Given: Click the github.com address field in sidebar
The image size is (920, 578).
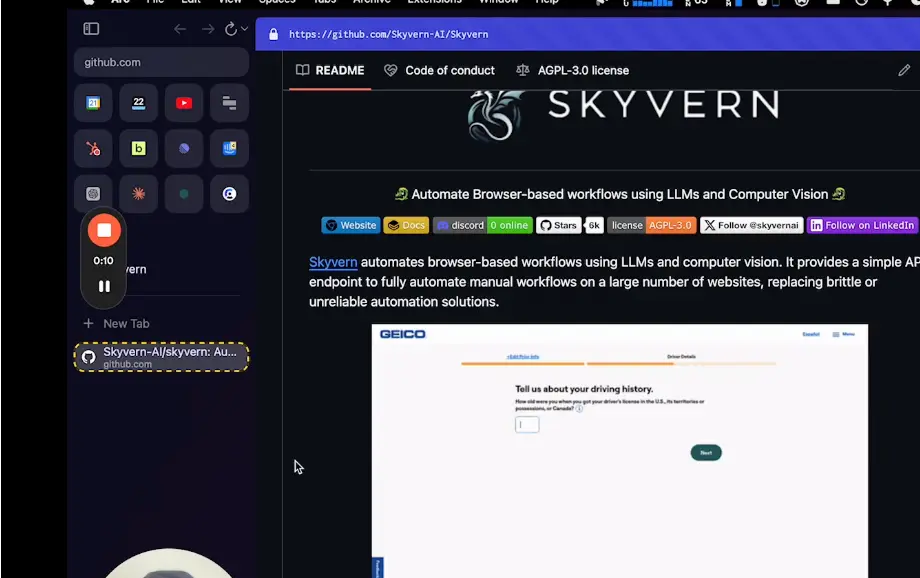Looking at the screenshot, I should (x=161, y=62).
